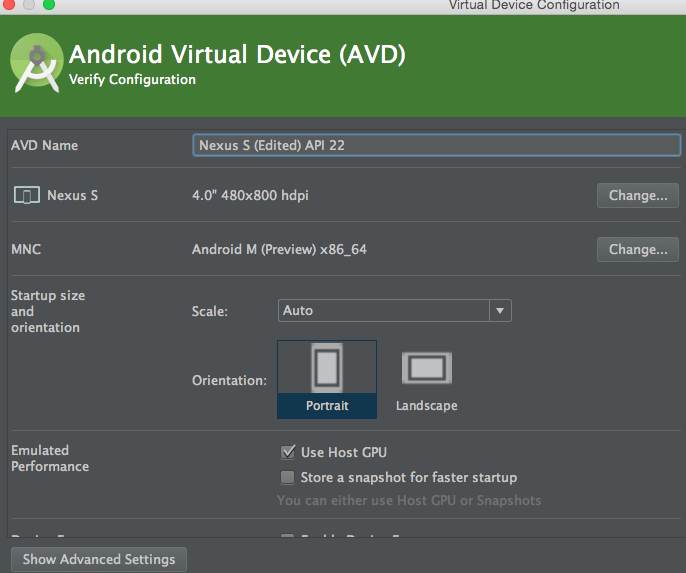
Task: Click 'Startup size and orientation' label
Action: [48, 311]
